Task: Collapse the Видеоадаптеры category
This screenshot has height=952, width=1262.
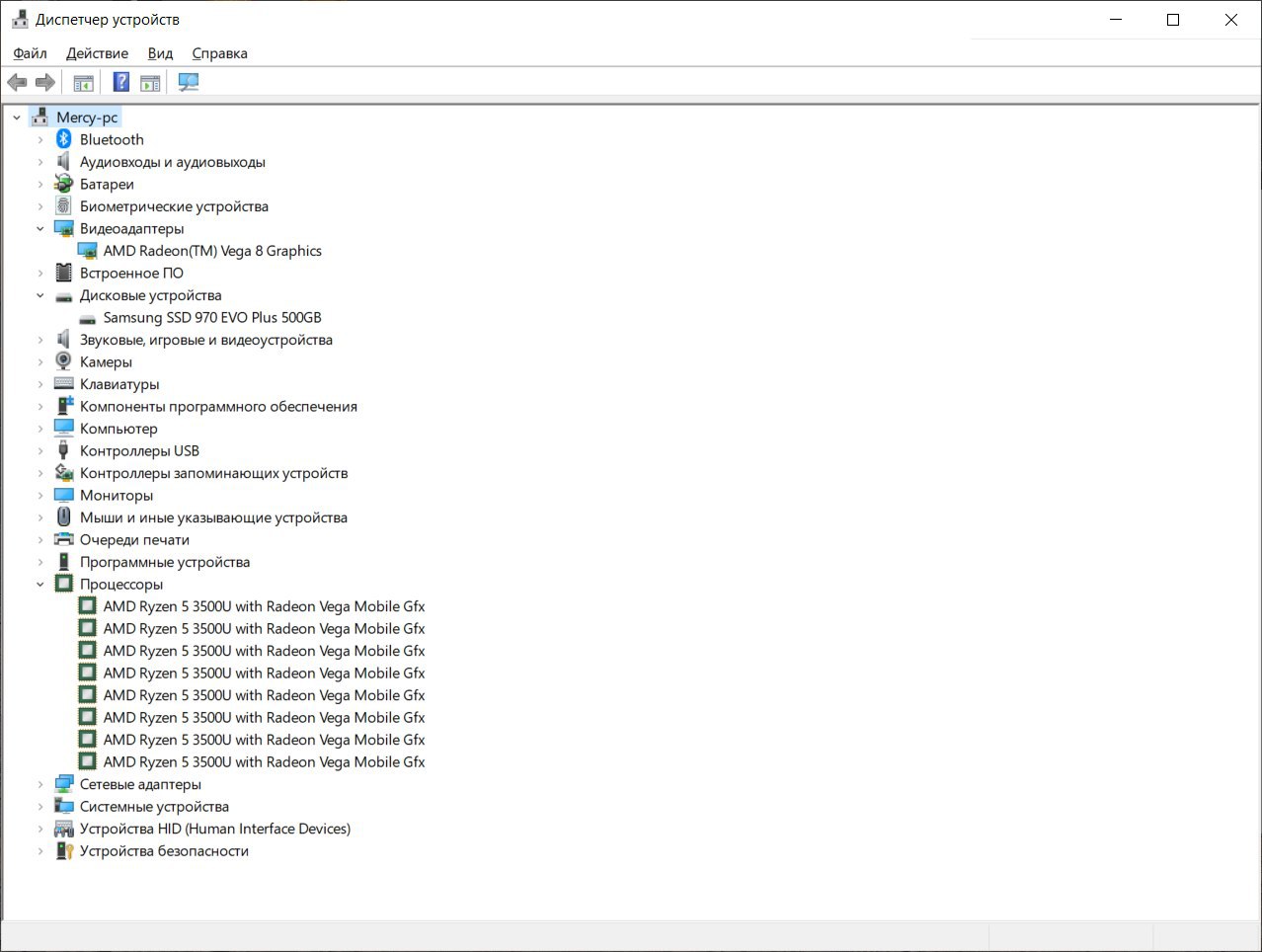Action: click(x=40, y=228)
